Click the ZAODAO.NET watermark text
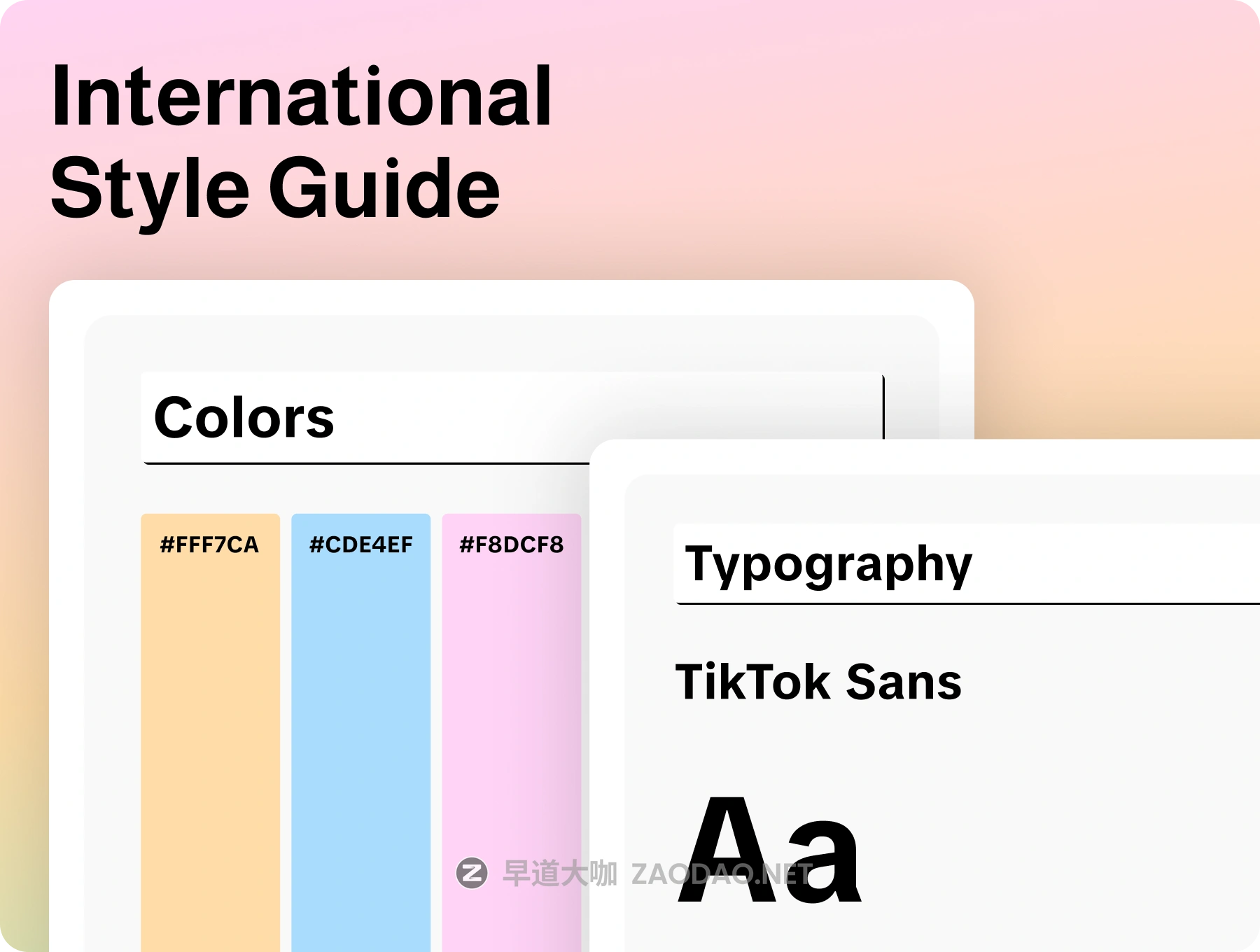 [721, 874]
